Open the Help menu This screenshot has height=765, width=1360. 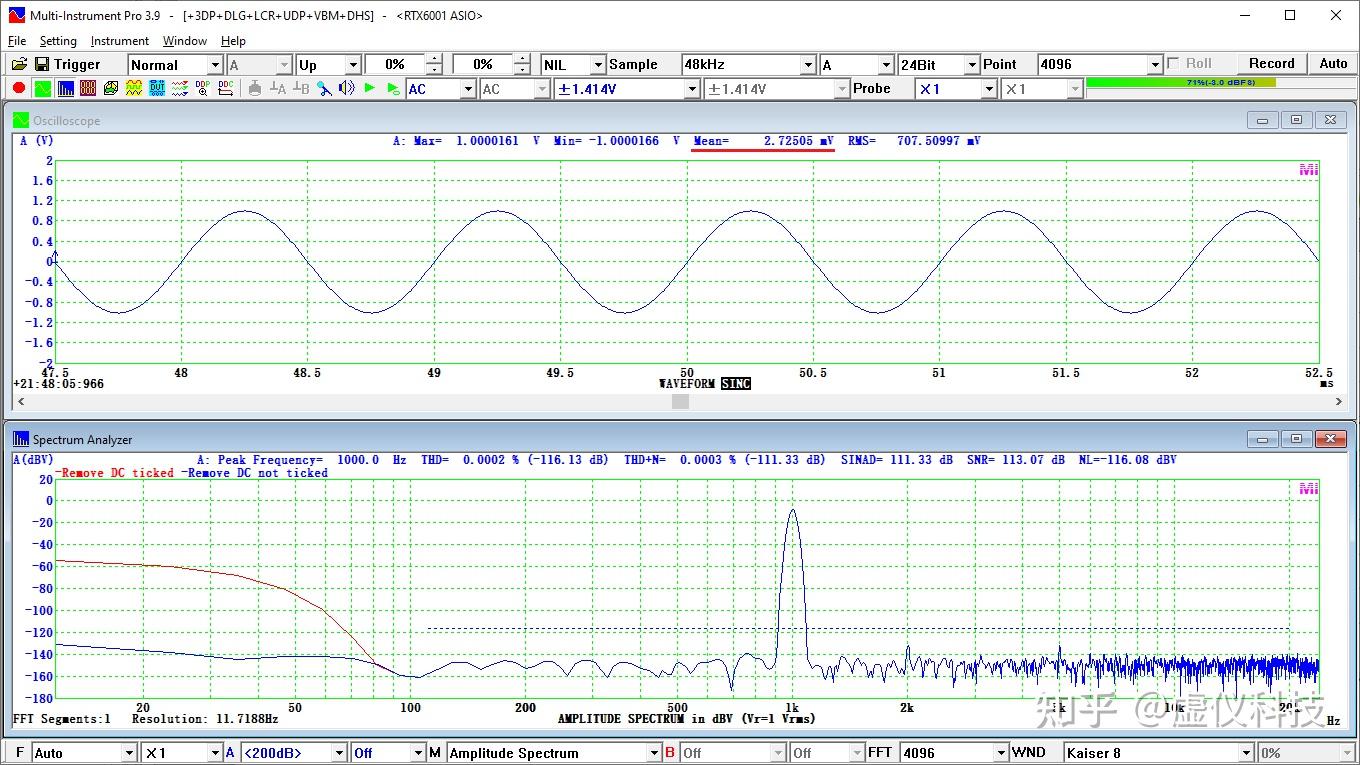(233, 41)
